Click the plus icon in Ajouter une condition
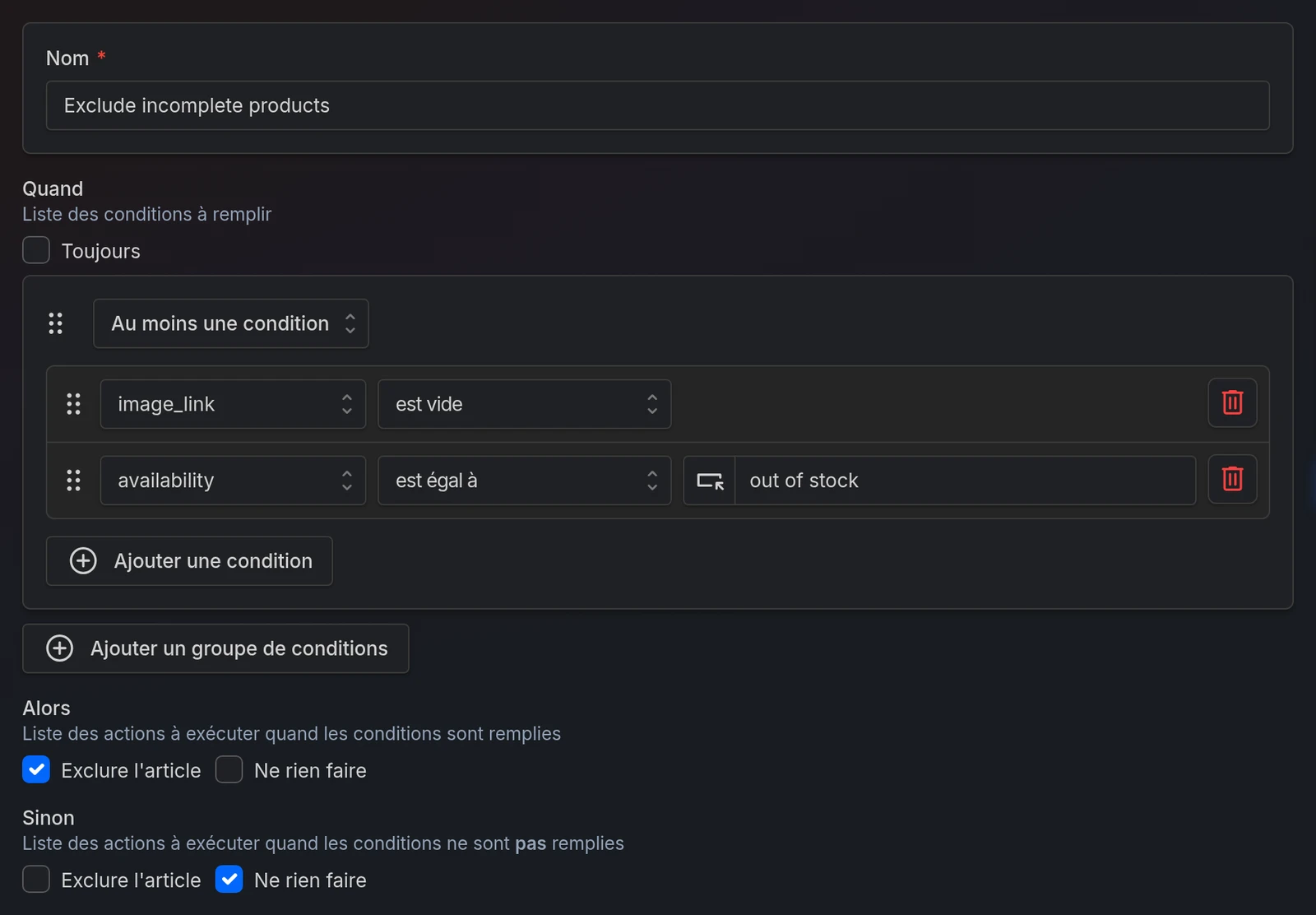This screenshot has height=915, width=1316. (x=83, y=561)
